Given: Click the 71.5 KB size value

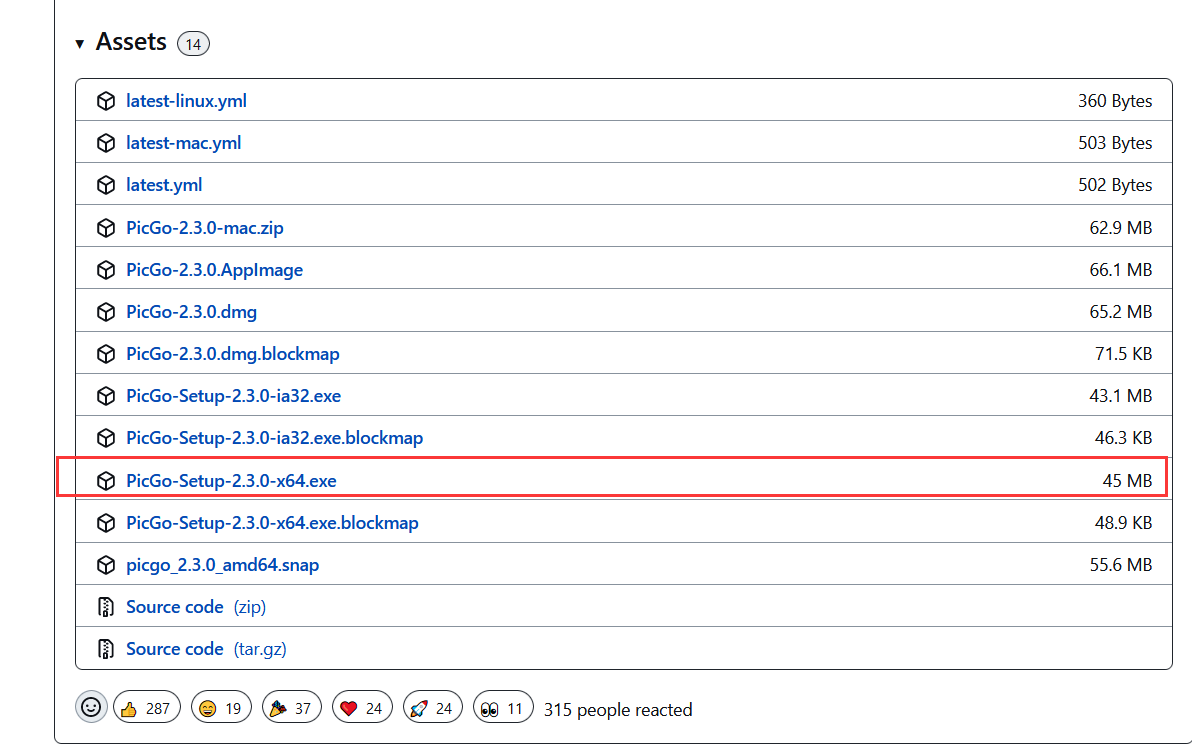Looking at the screenshot, I should (x=1124, y=354).
